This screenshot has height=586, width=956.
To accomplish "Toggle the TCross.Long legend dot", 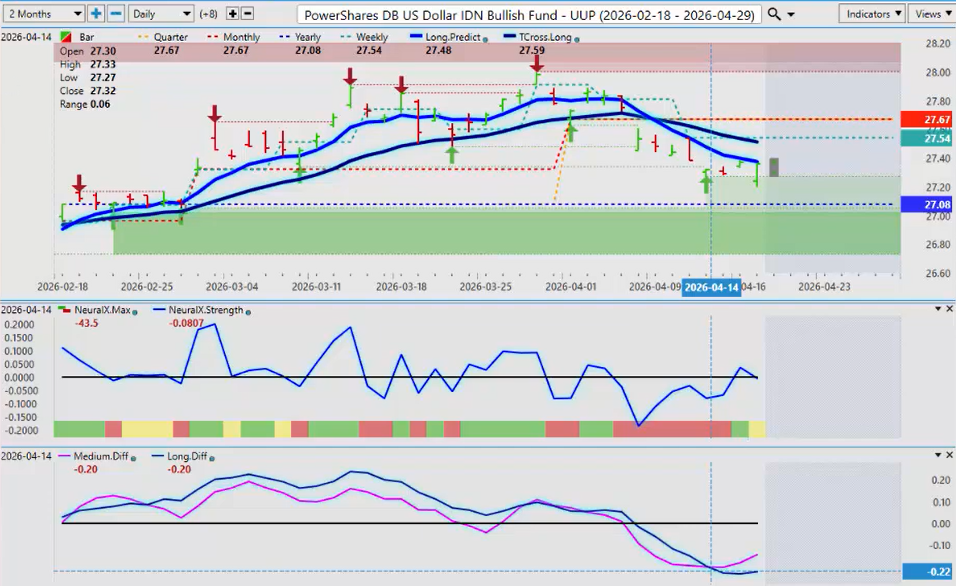I will coord(576,38).
